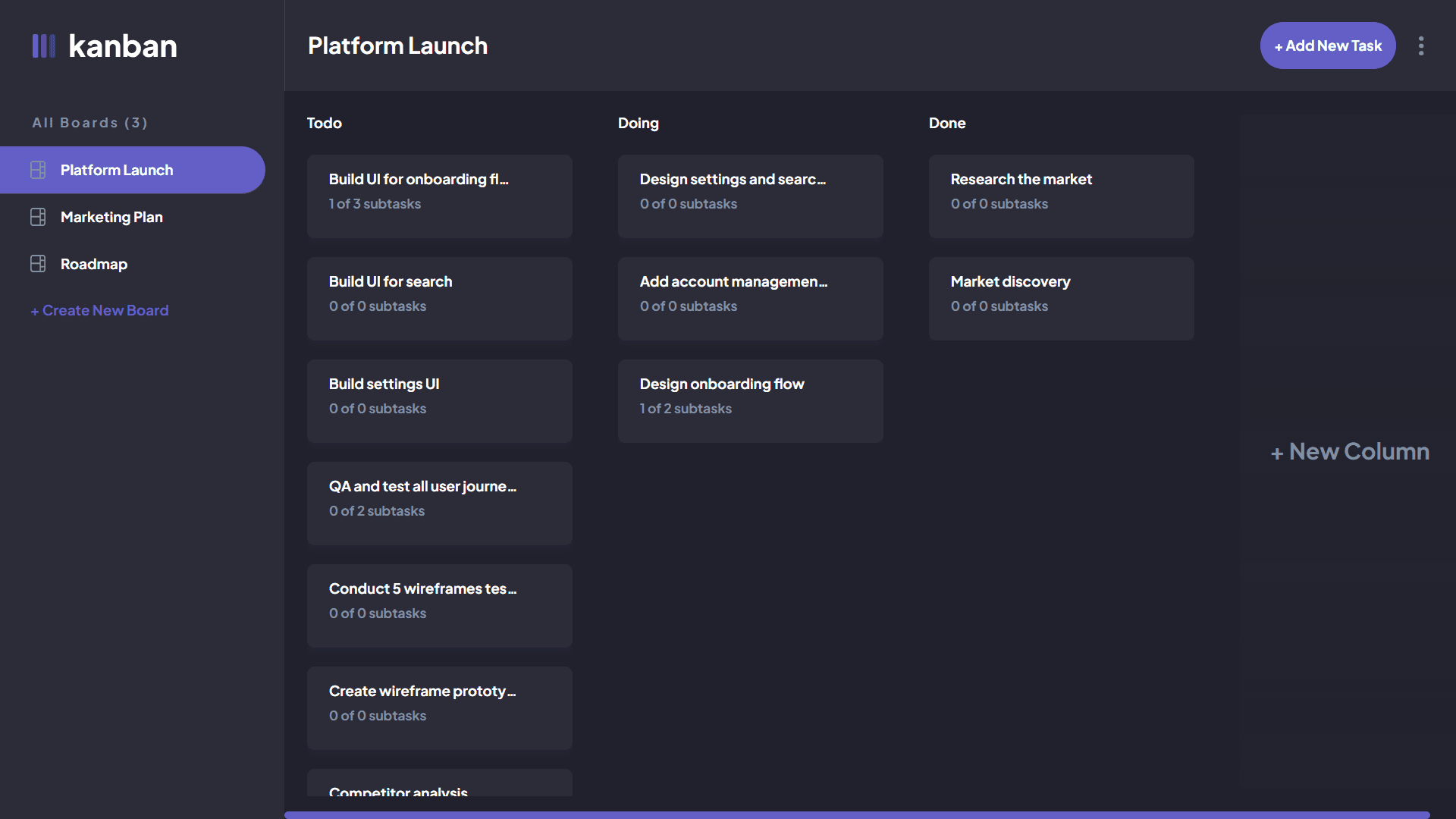Open the Build UI for onboarding task card

(440, 190)
